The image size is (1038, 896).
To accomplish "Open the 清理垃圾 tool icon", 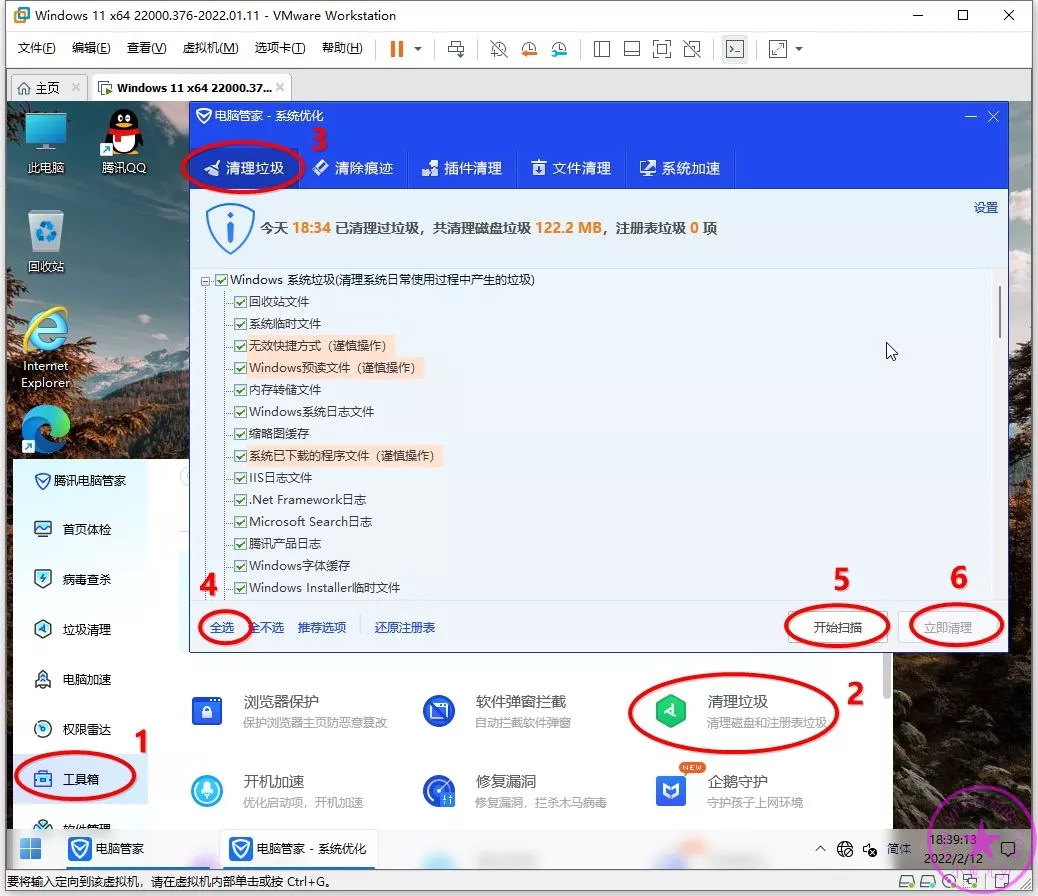I will tap(670, 711).
